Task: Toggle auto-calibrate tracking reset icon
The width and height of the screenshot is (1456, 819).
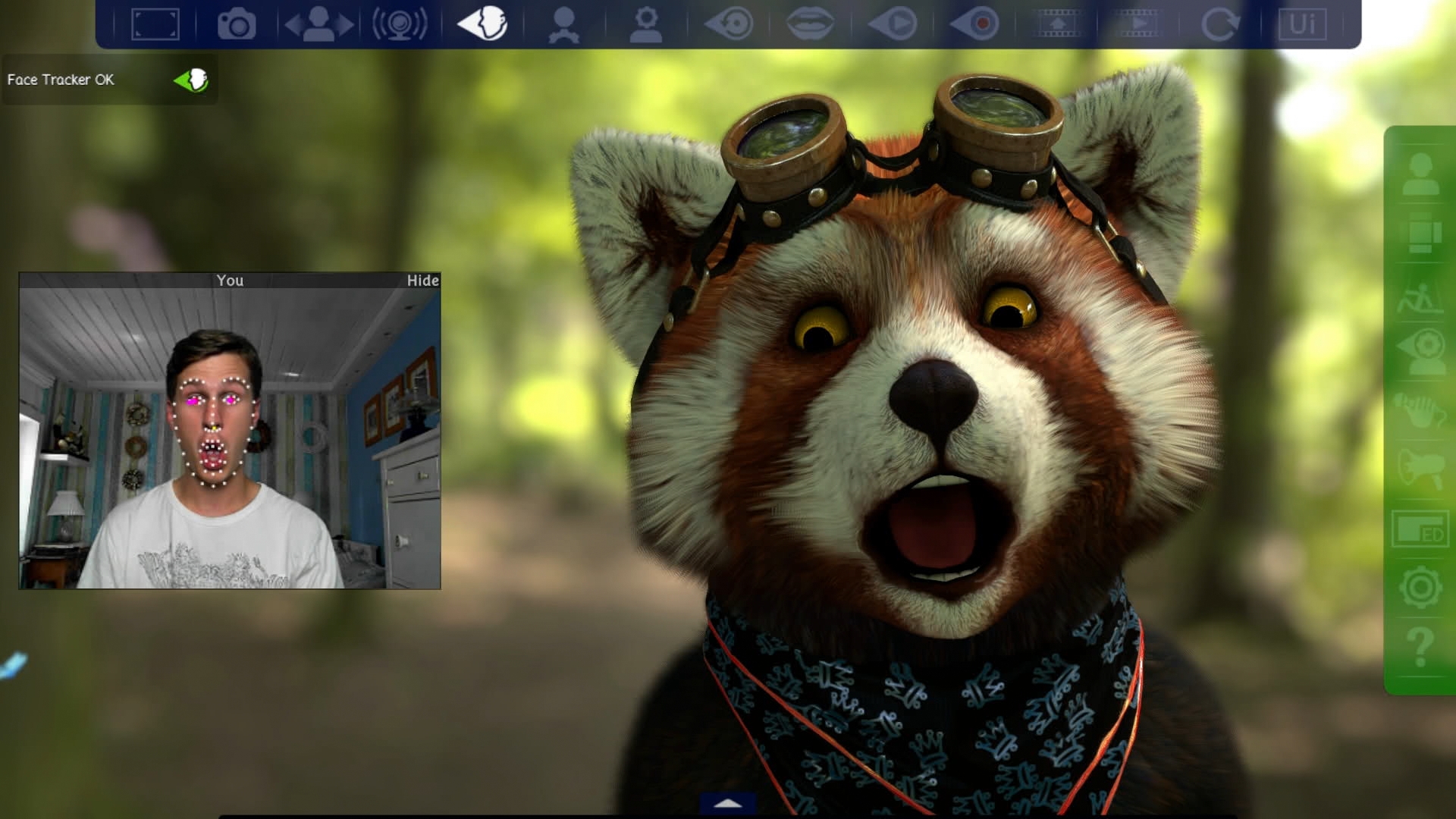Action: coord(729,24)
